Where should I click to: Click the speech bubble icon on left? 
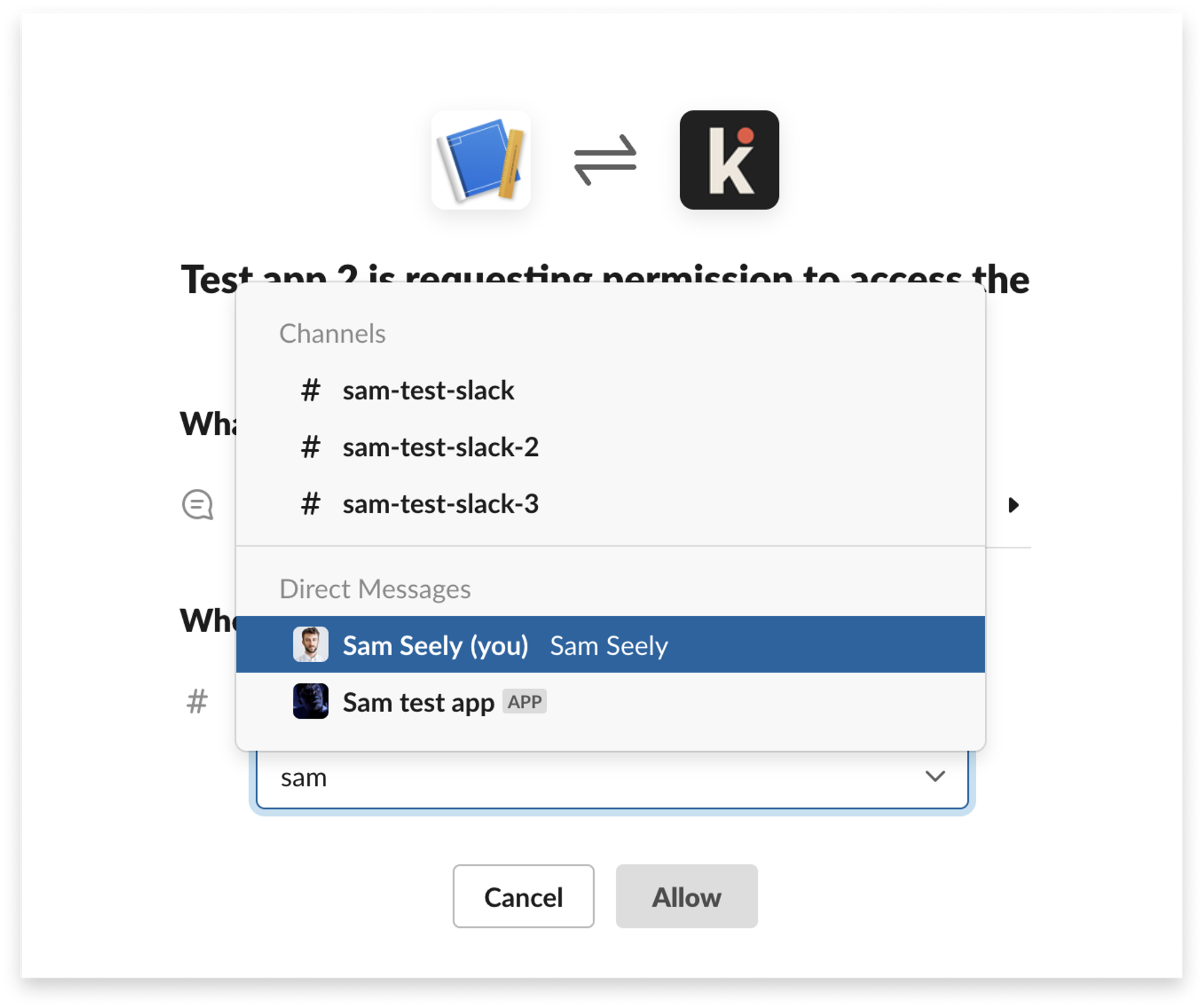[x=200, y=505]
